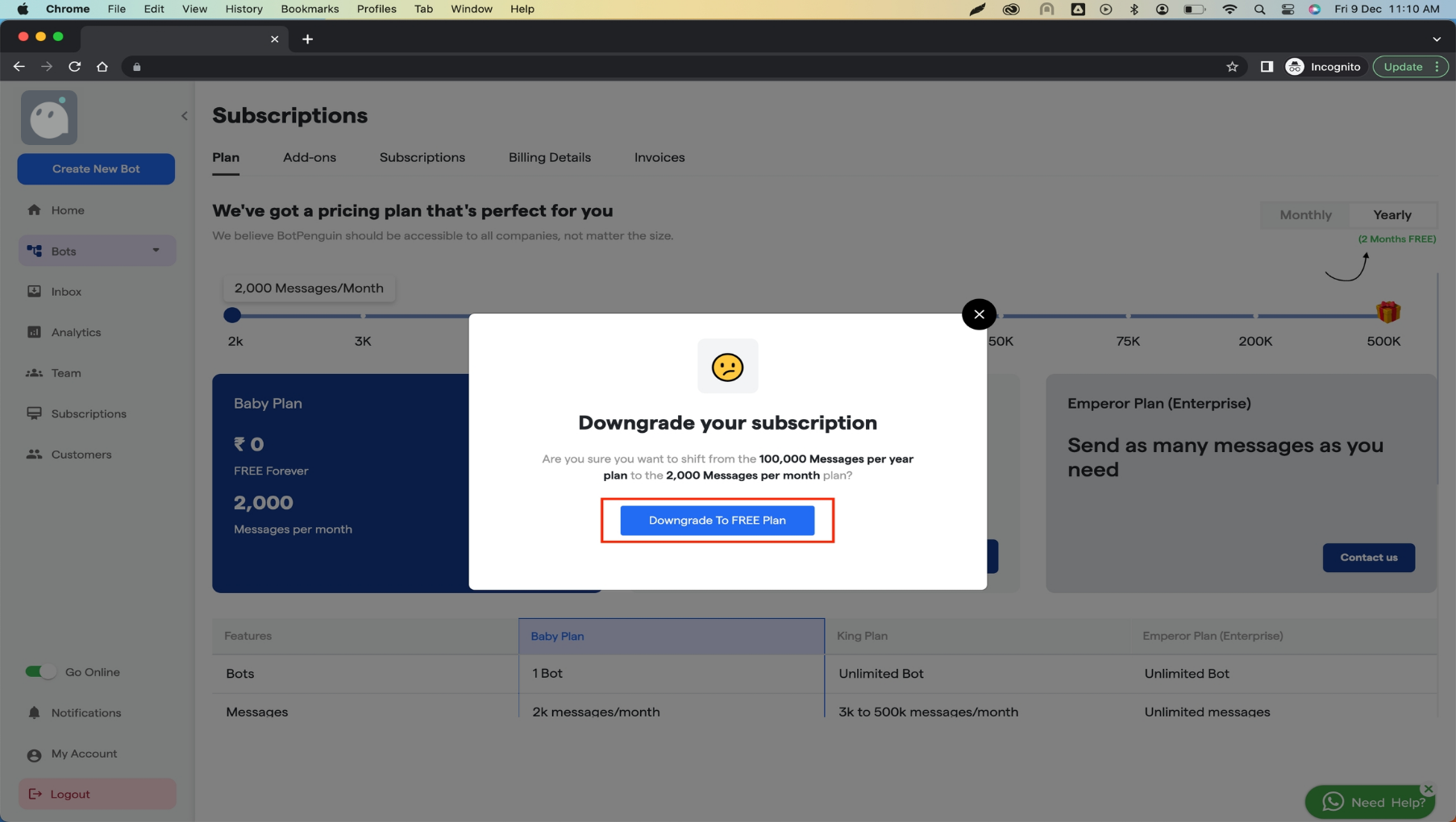Image resolution: width=1456 pixels, height=822 pixels.
Task: Open the Need Help WhatsApp widget
Action: pos(1370,802)
